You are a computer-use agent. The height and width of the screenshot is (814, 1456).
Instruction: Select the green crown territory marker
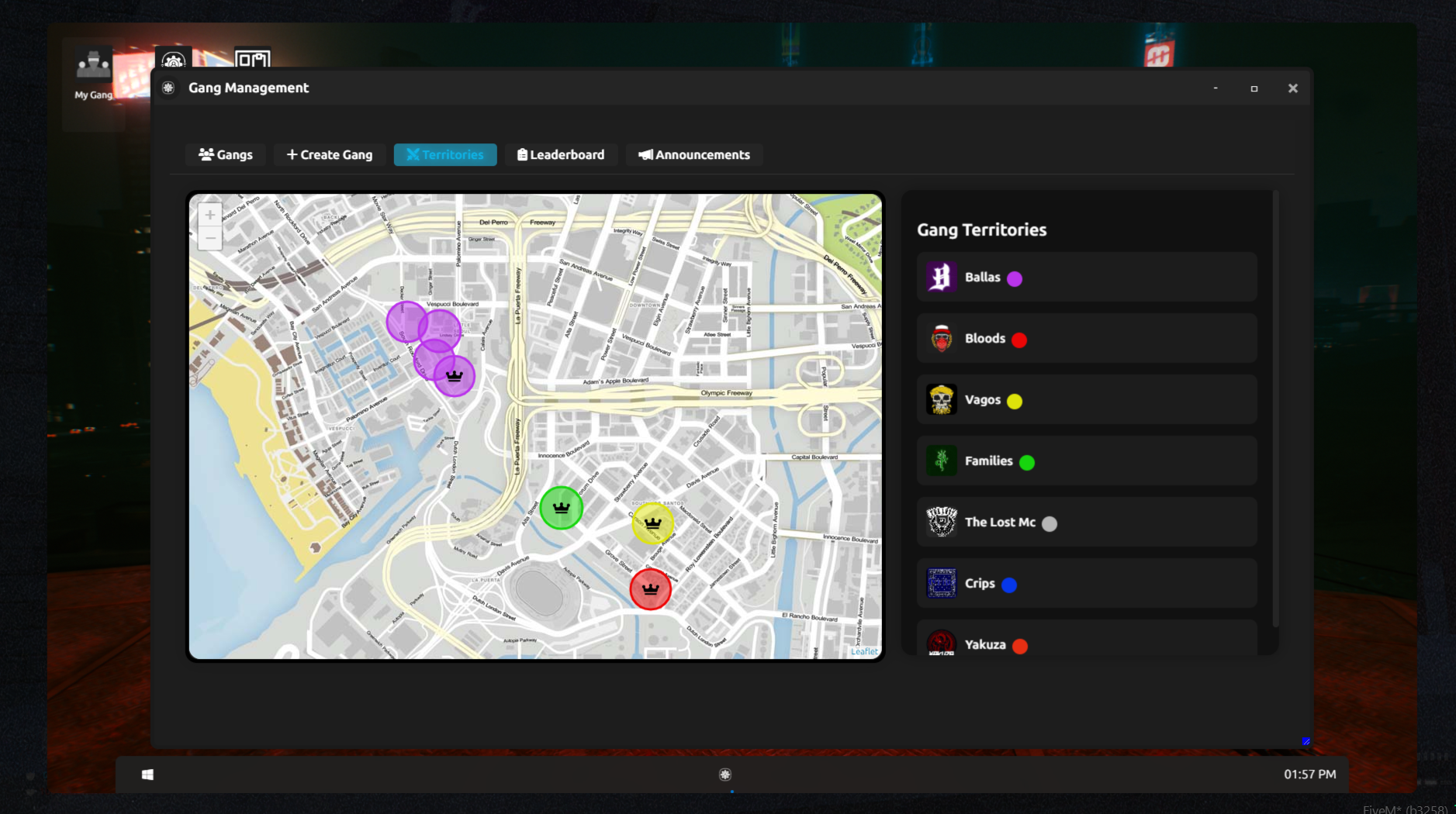coord(561,509)
